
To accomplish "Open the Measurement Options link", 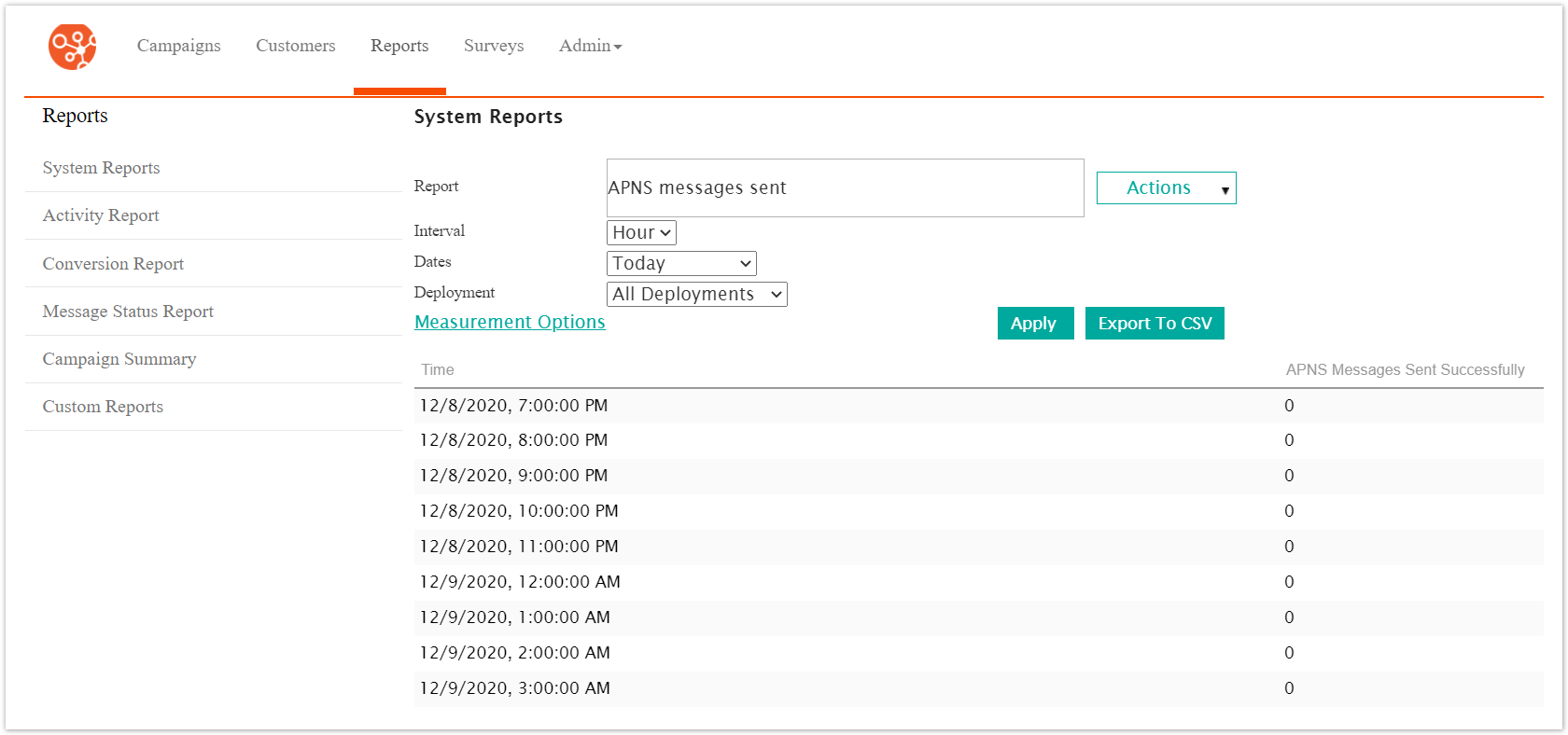I will (510, 322).
